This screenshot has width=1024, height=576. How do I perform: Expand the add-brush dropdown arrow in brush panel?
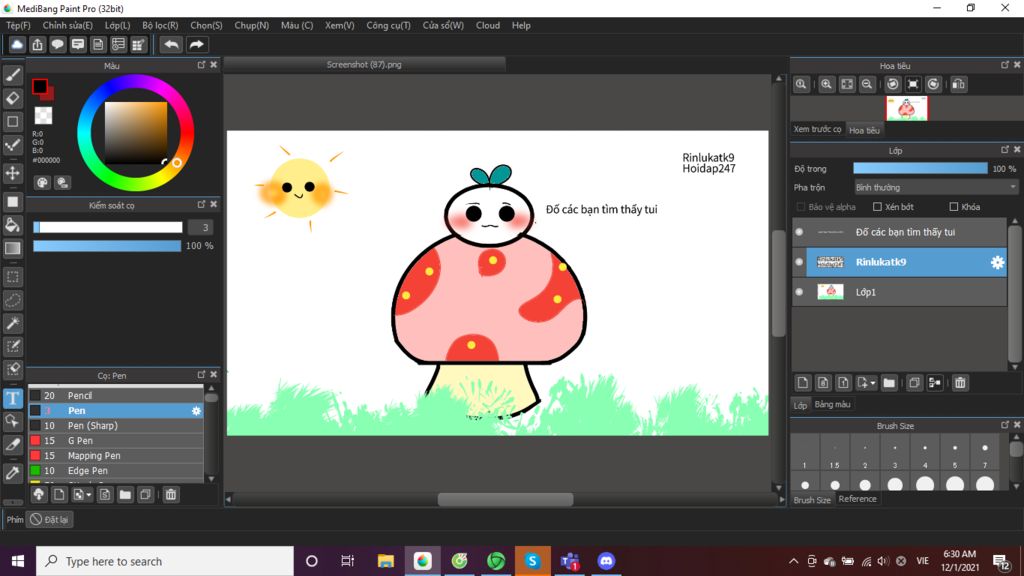click(x=89, y=495)
